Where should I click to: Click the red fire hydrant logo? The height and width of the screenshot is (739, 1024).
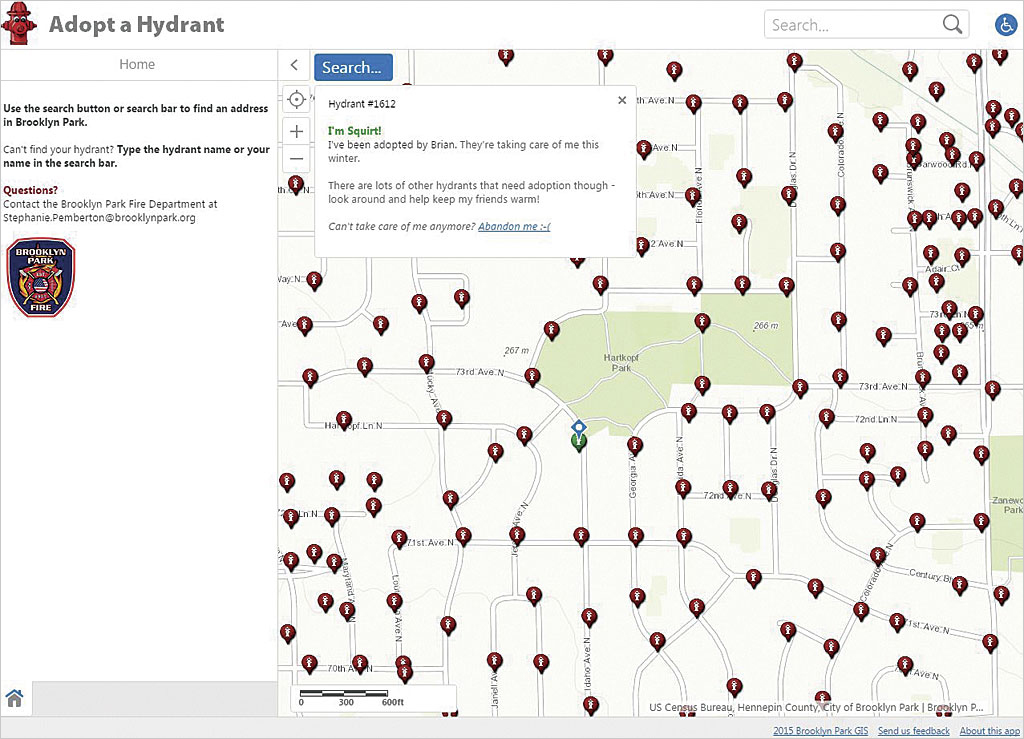pos(18,24)
